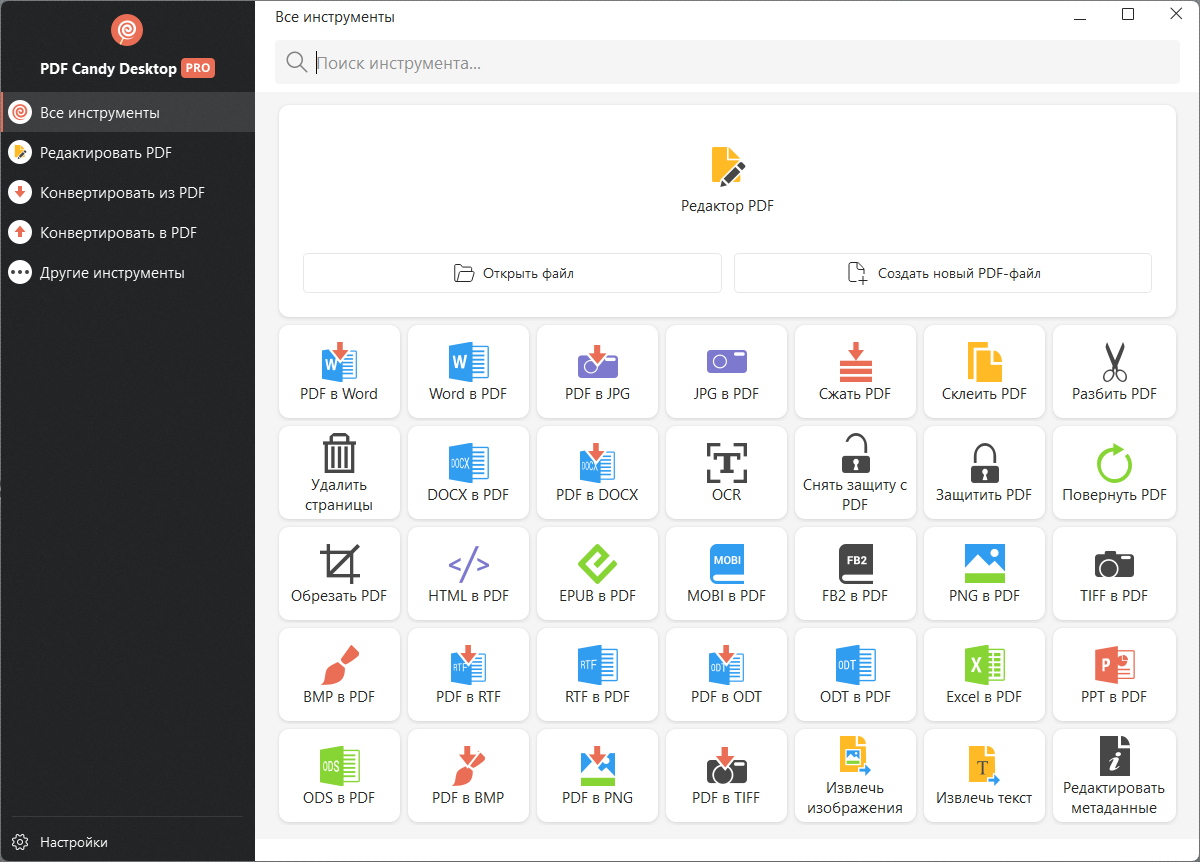This screenshot has height=862, width=1200.
Task: Open Конвертировать из PDF category
Action: point(128,192)
